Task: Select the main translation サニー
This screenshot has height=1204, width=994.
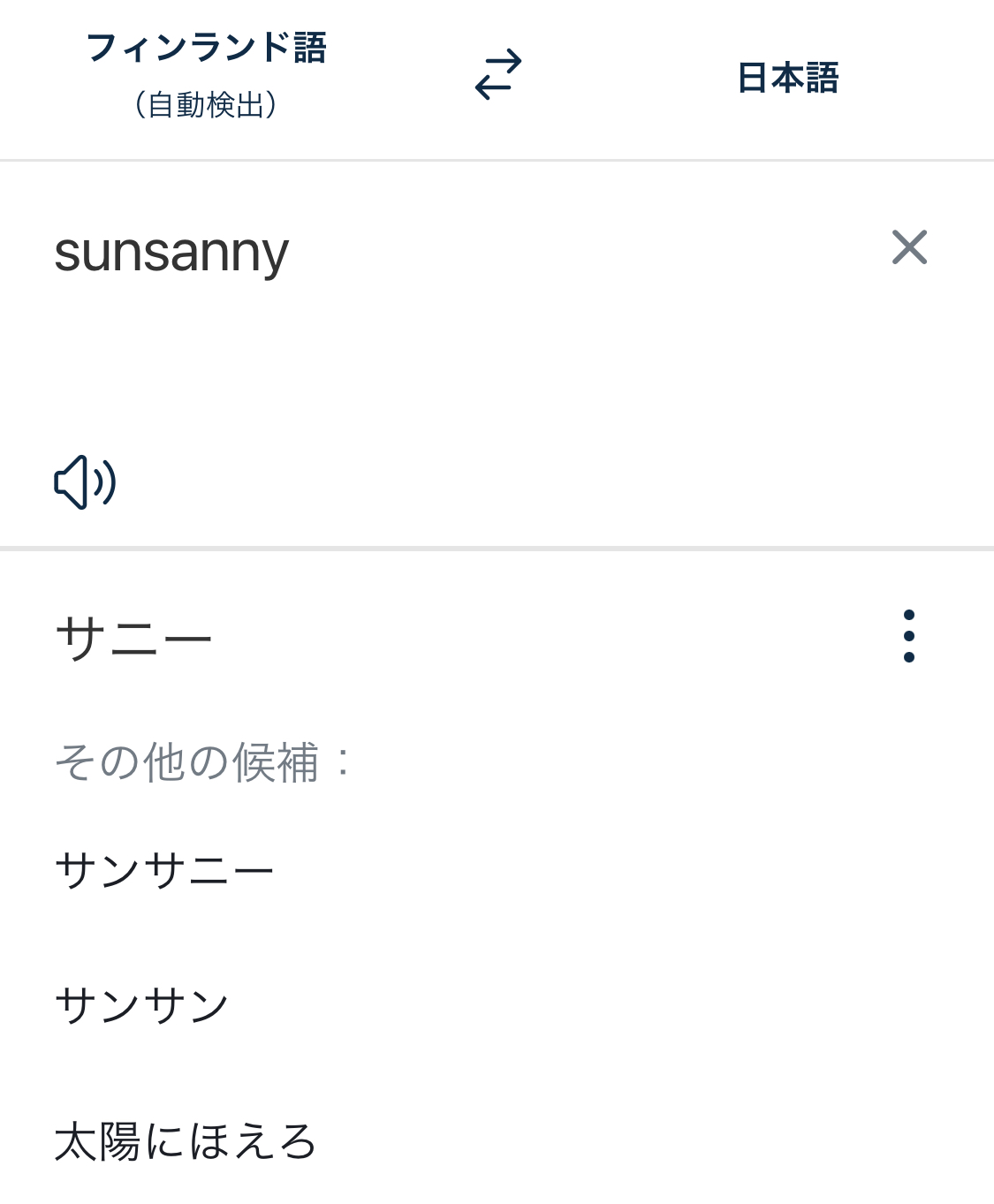Action: click(133, 638)
